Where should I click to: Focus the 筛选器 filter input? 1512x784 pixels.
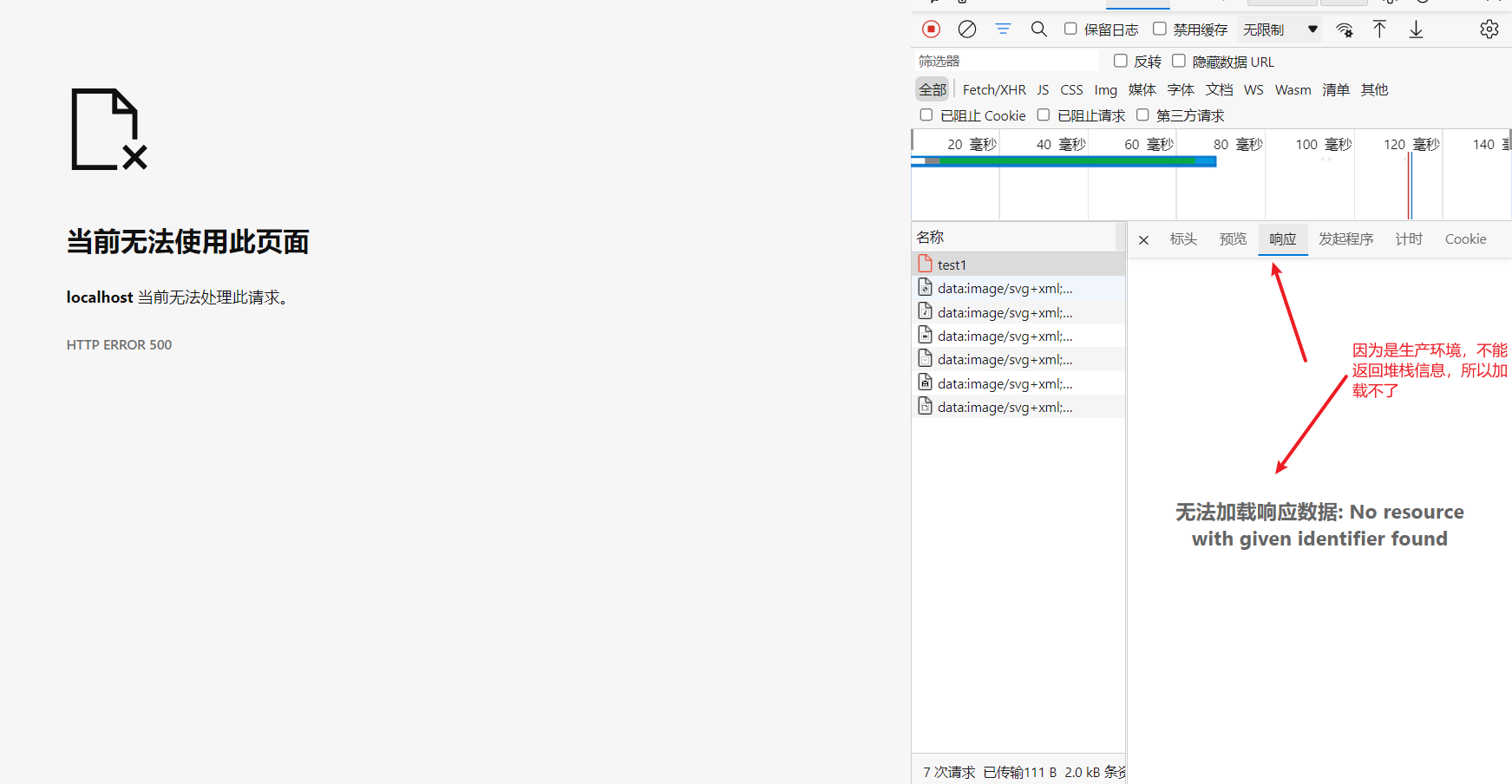[x=1006, y=61]
